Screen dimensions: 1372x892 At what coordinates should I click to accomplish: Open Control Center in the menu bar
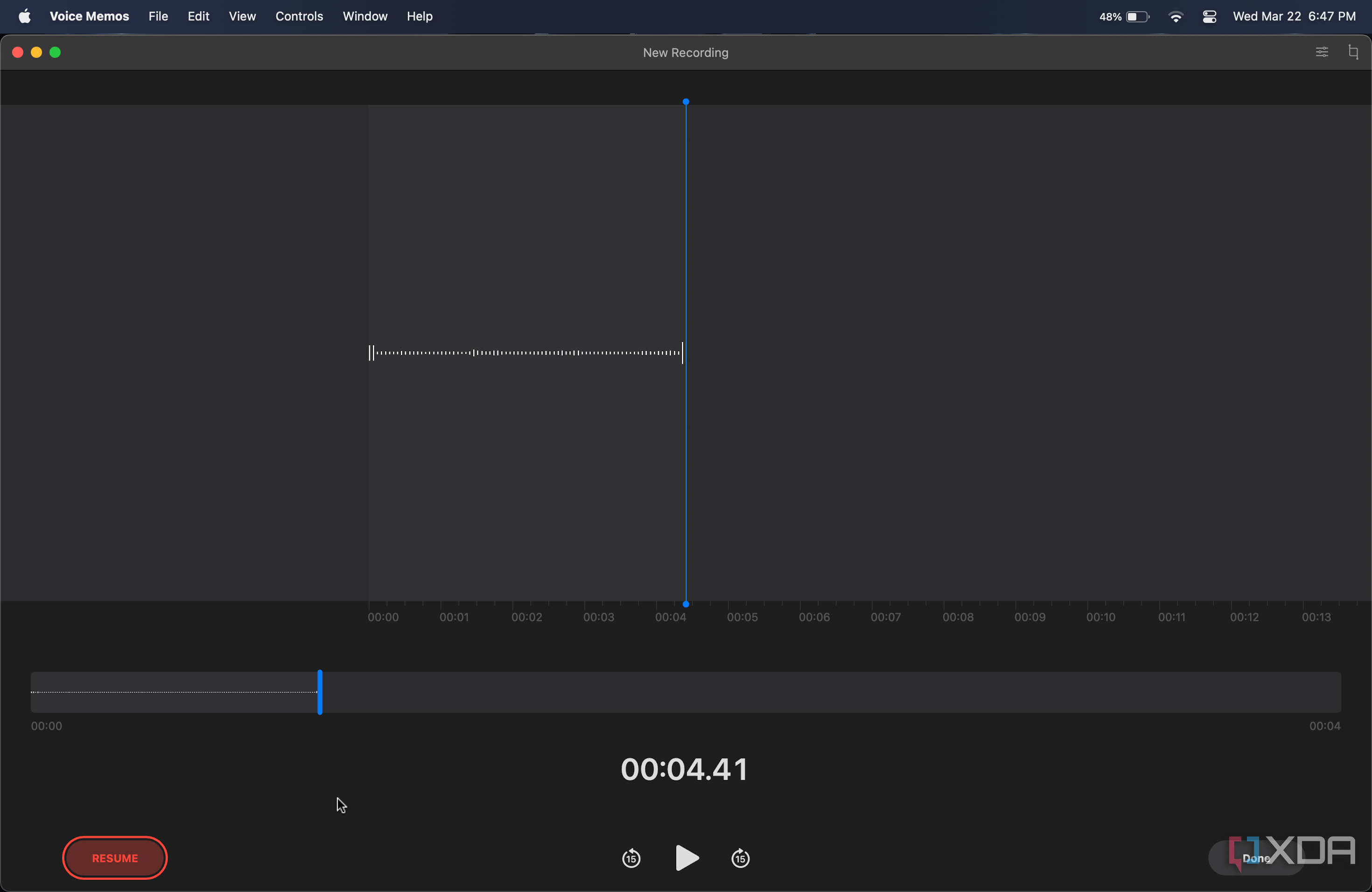1210,16
